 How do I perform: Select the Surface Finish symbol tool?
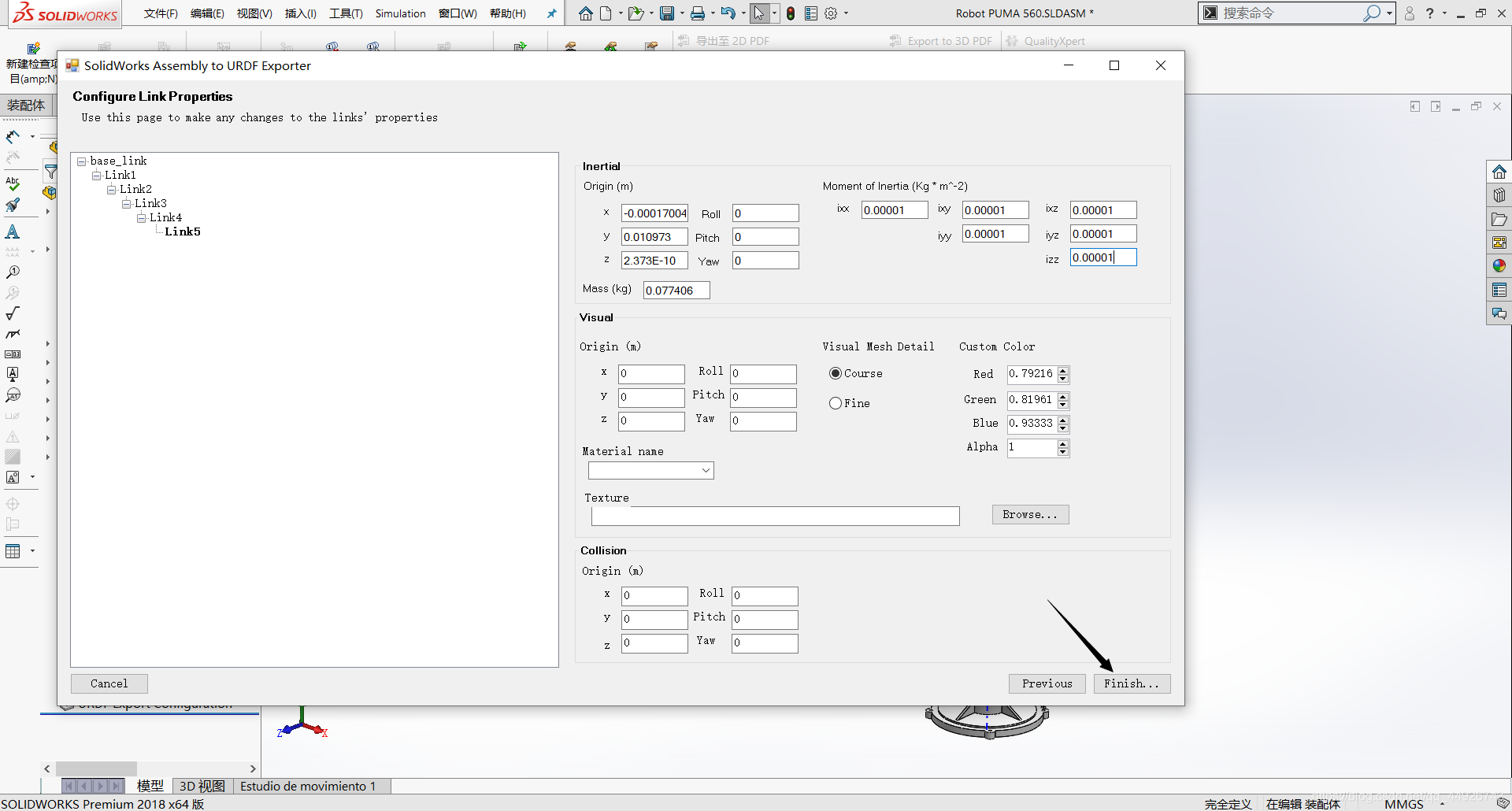pyautogui.click(x=13, y=313)
